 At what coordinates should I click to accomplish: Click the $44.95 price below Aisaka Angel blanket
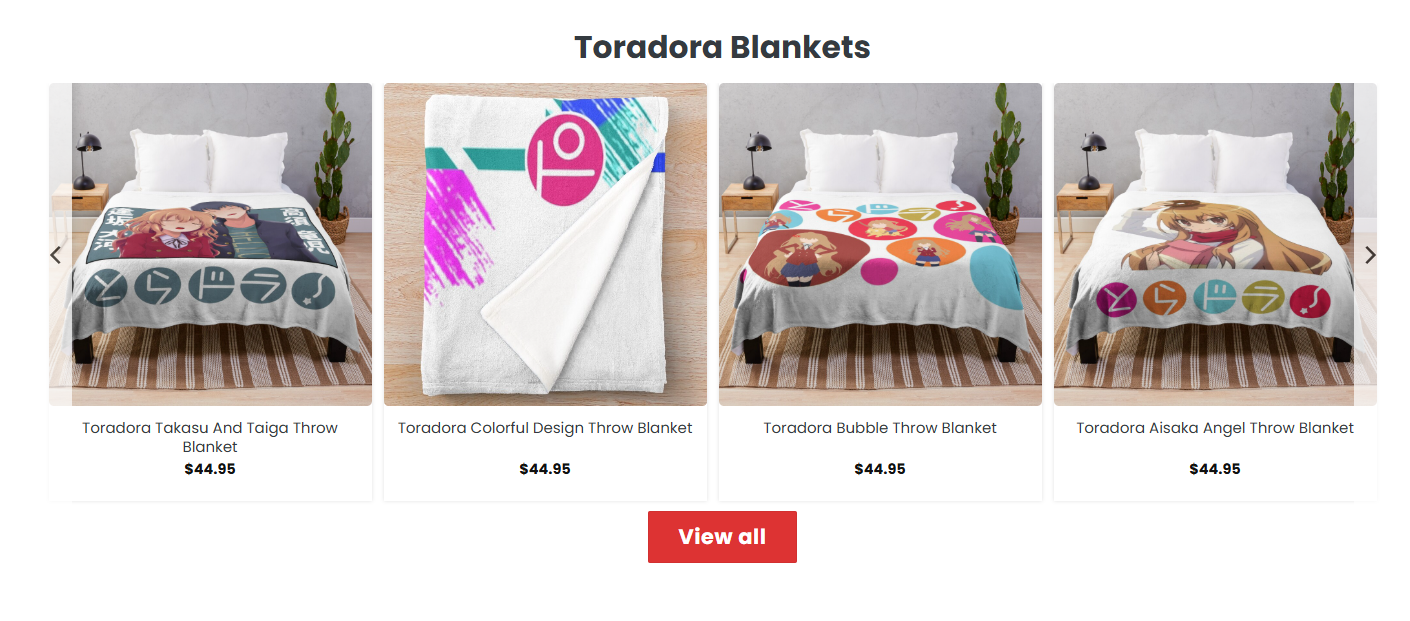pos(1215,469)
